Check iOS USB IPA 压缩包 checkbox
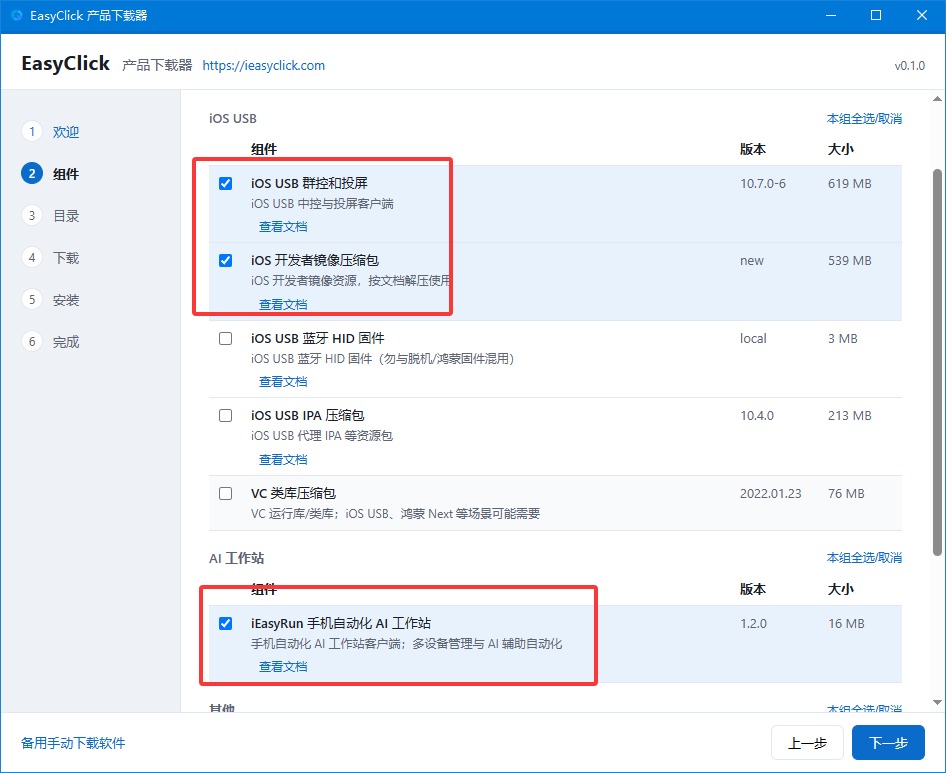 (x=226, y=416)
